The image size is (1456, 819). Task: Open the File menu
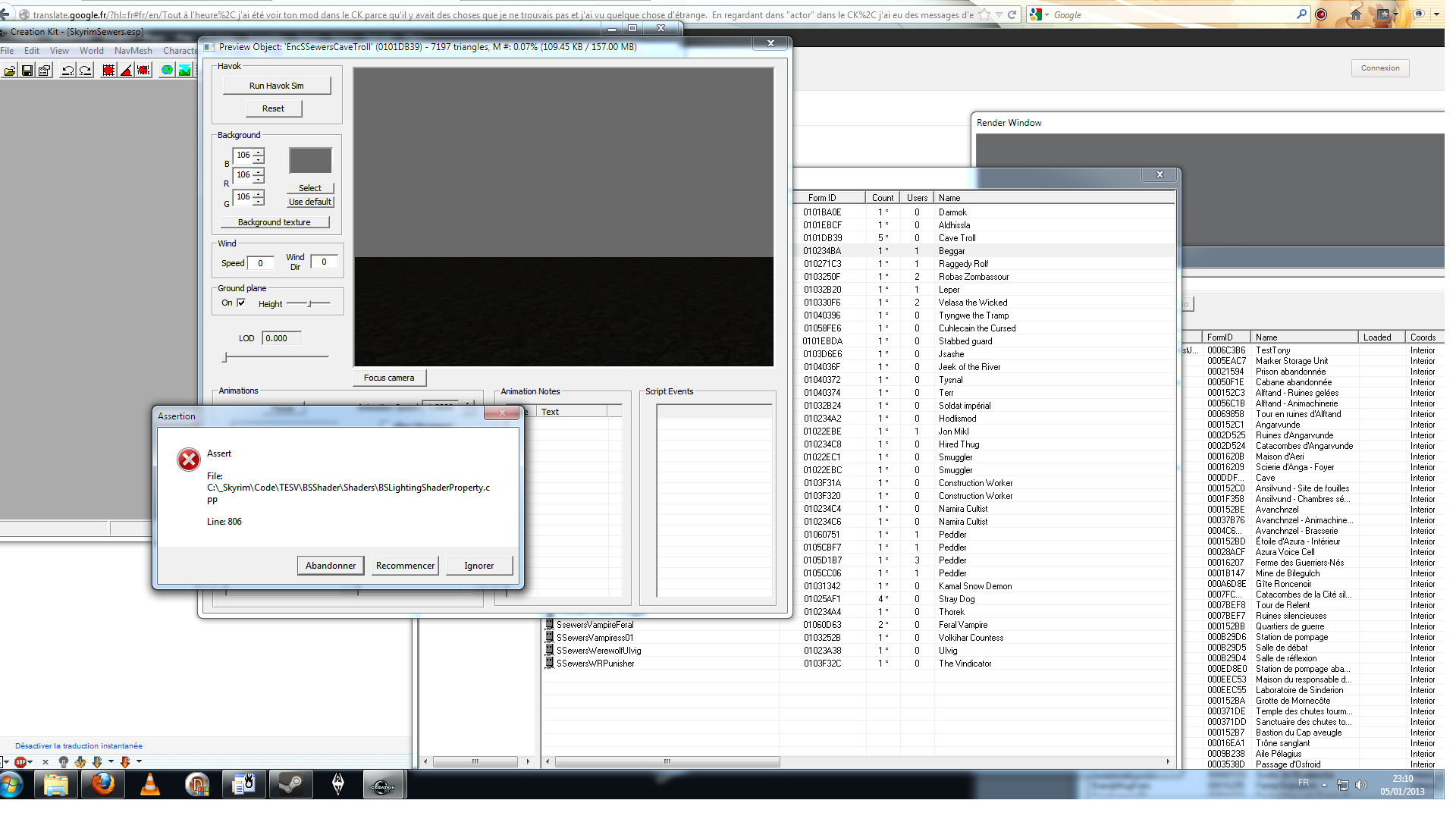point(8,51)
